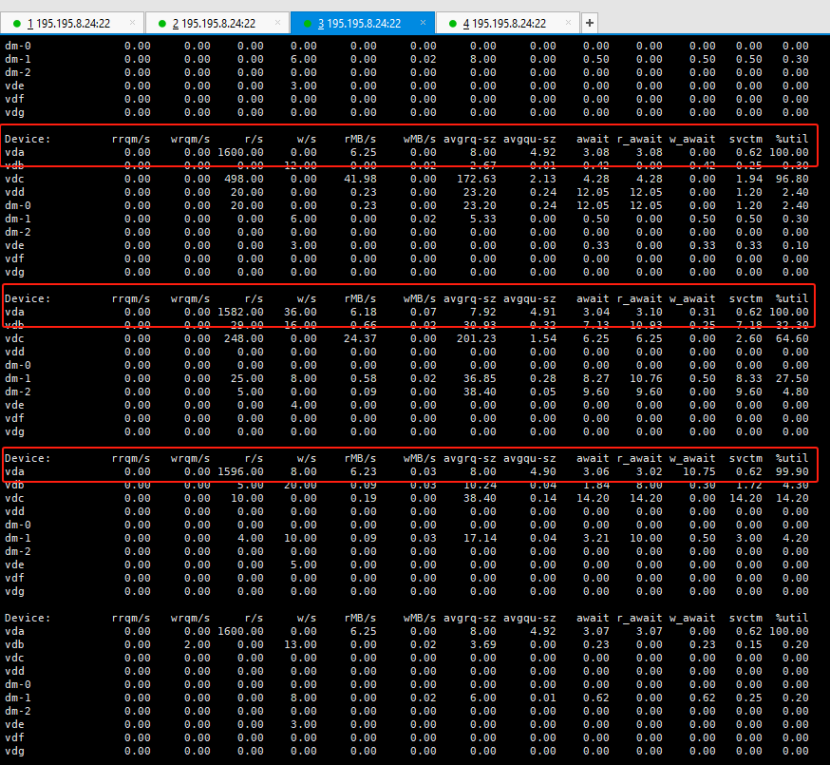Select the dm-2 %util value 4.80
This screenshot has height=765, width=831.
tap(795, 391)
